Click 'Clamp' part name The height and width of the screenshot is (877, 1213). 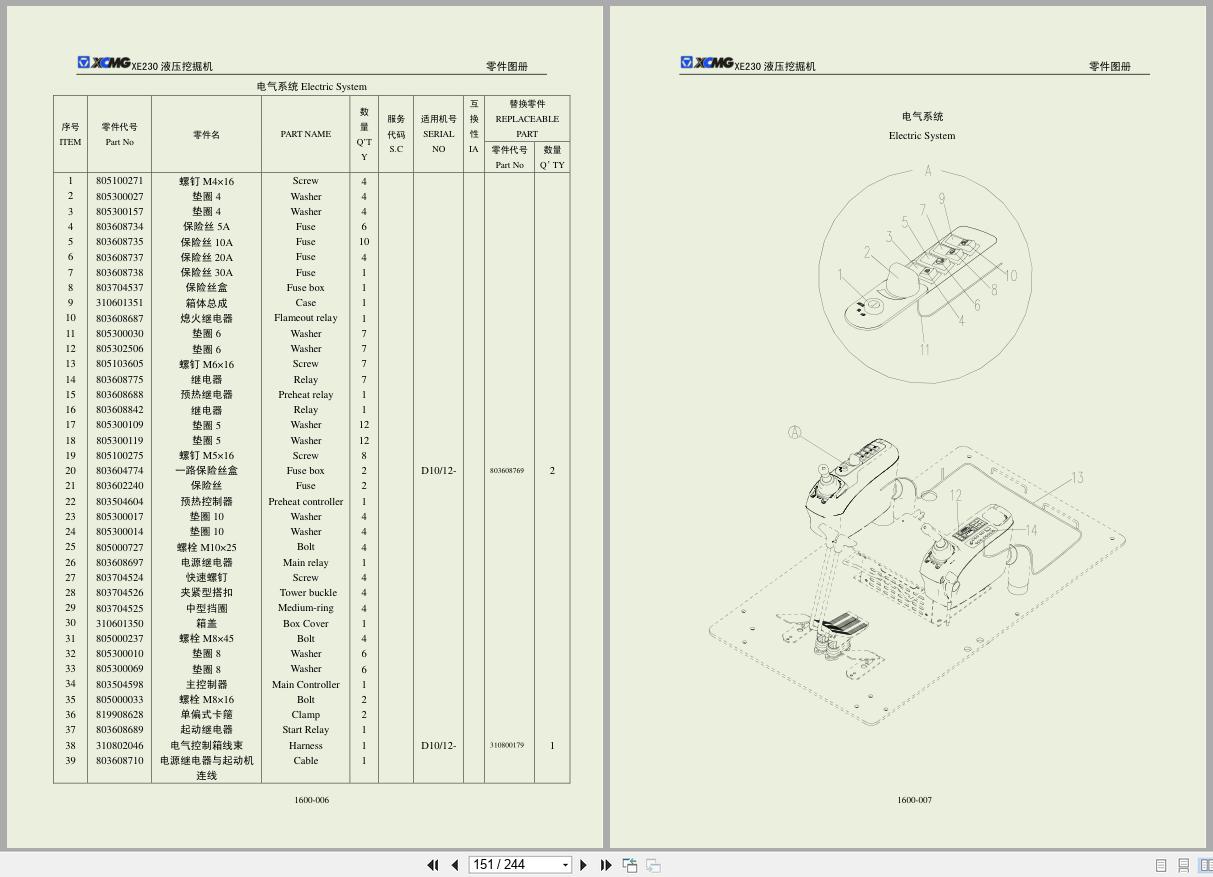pos(305,715)
